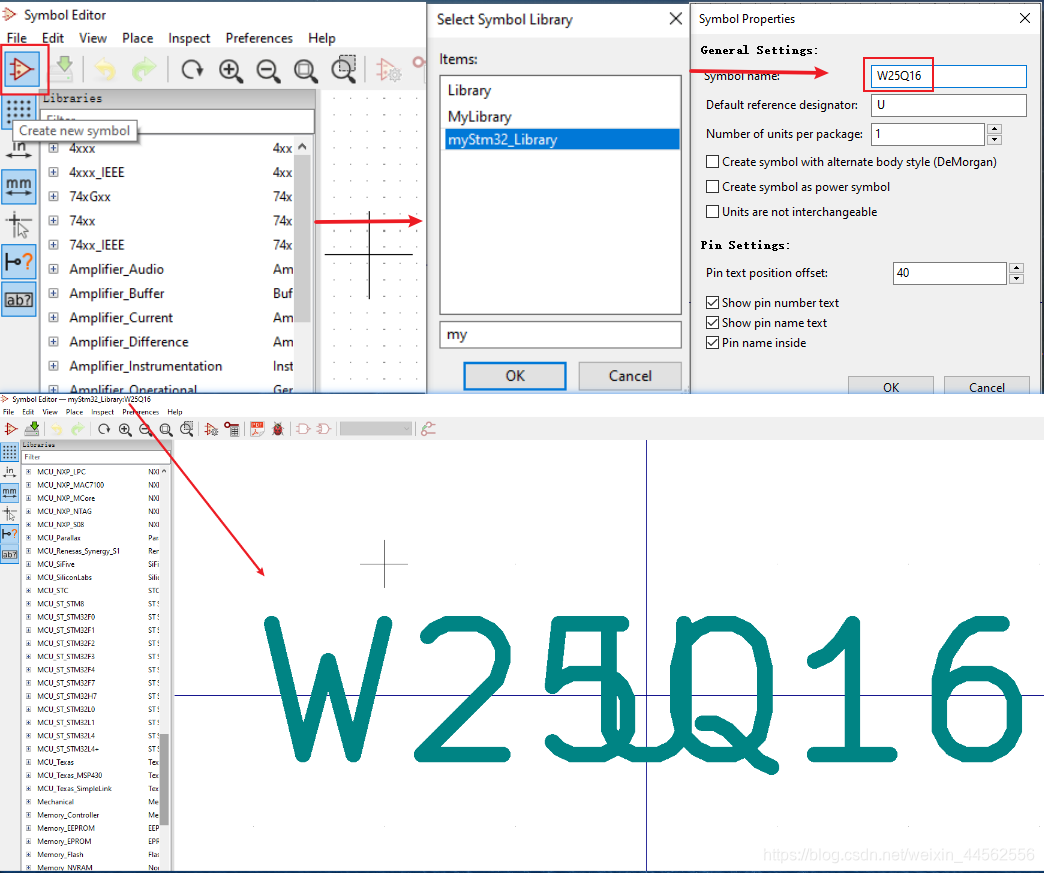Expand MCU_NXP_LPC library in bottom editor
This screenshot has height=873, width=1044.
pos(29,471)
